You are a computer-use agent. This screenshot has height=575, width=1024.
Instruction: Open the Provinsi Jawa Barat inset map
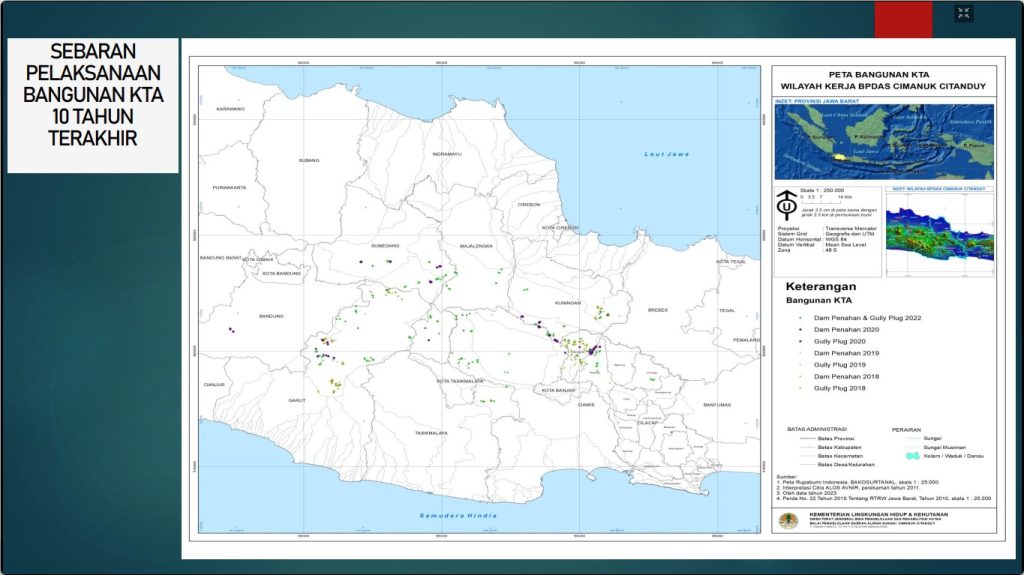tap(885, 143)
